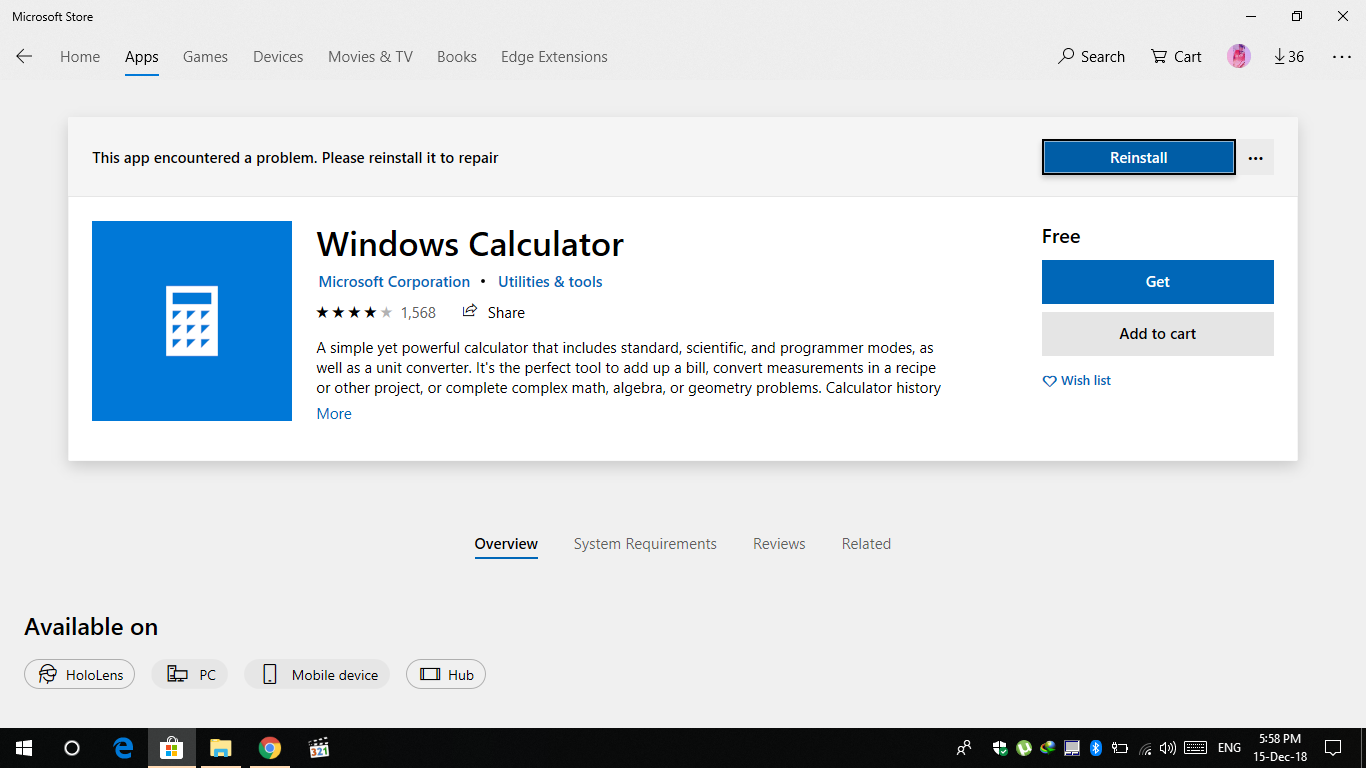The height and width of the screenshot is (768, 1366).
Task: Click the PC platform chip
Action: click(190, 675)
